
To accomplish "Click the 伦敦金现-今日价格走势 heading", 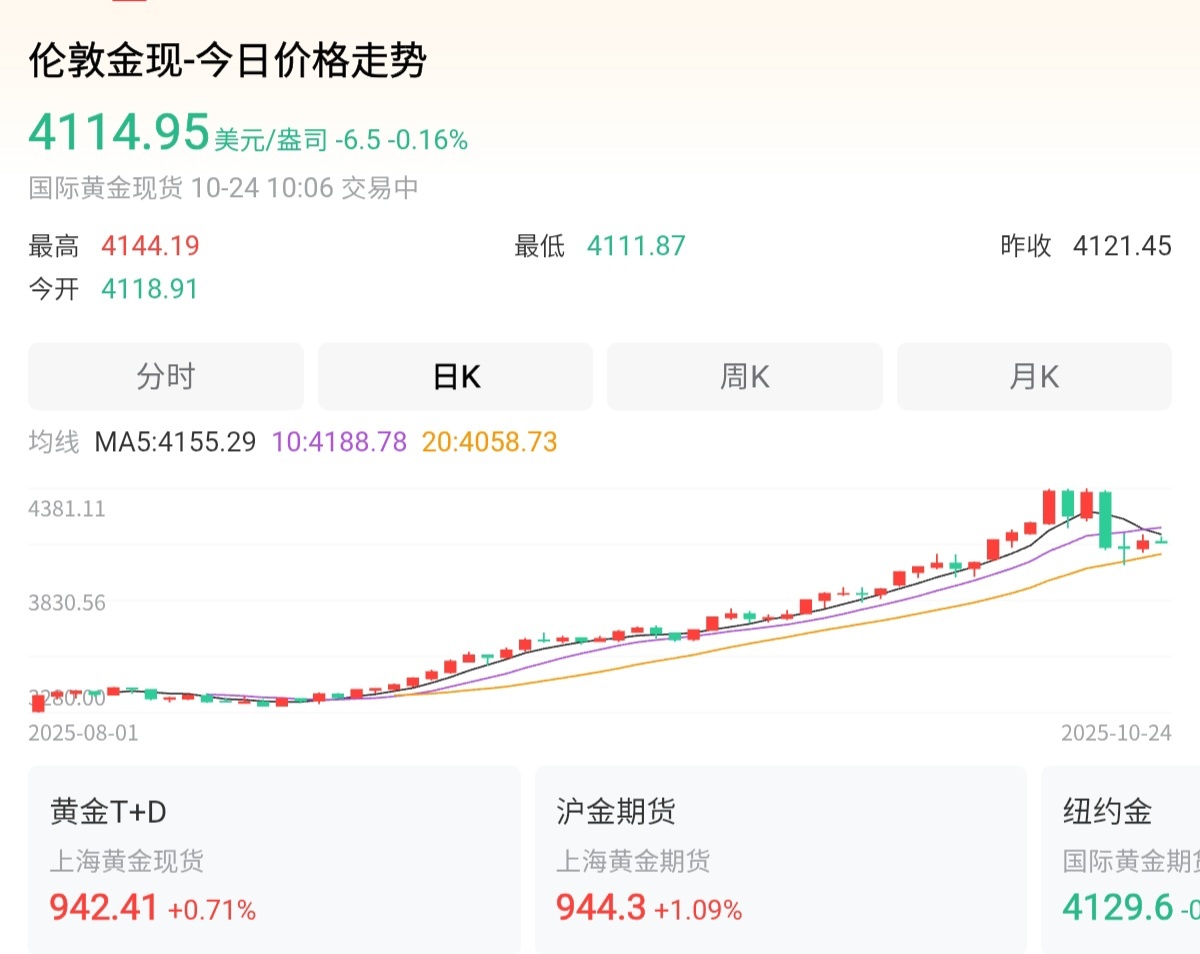I will (x=228, y=62).
